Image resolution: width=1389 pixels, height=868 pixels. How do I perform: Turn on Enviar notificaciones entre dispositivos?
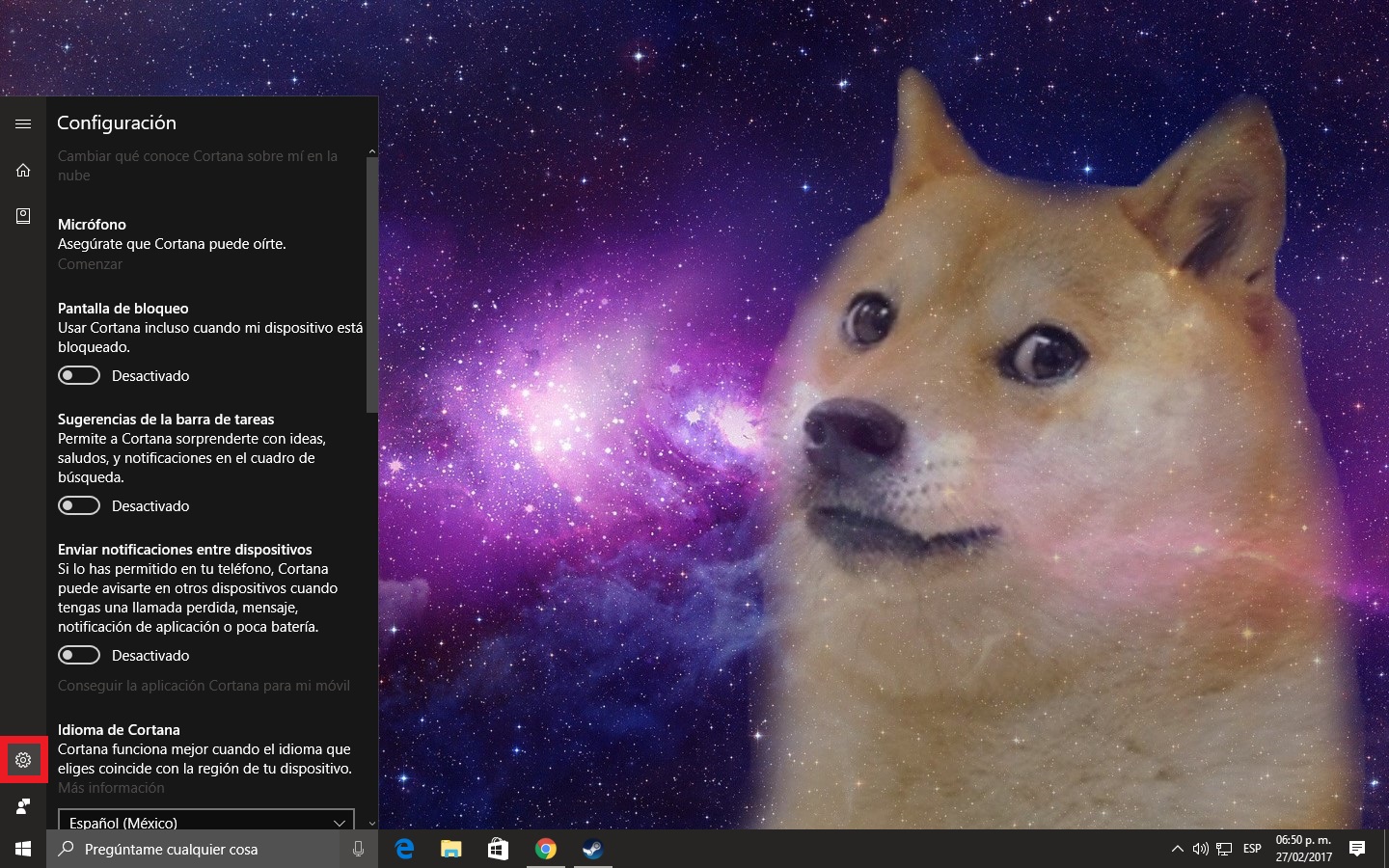[79, 655]
